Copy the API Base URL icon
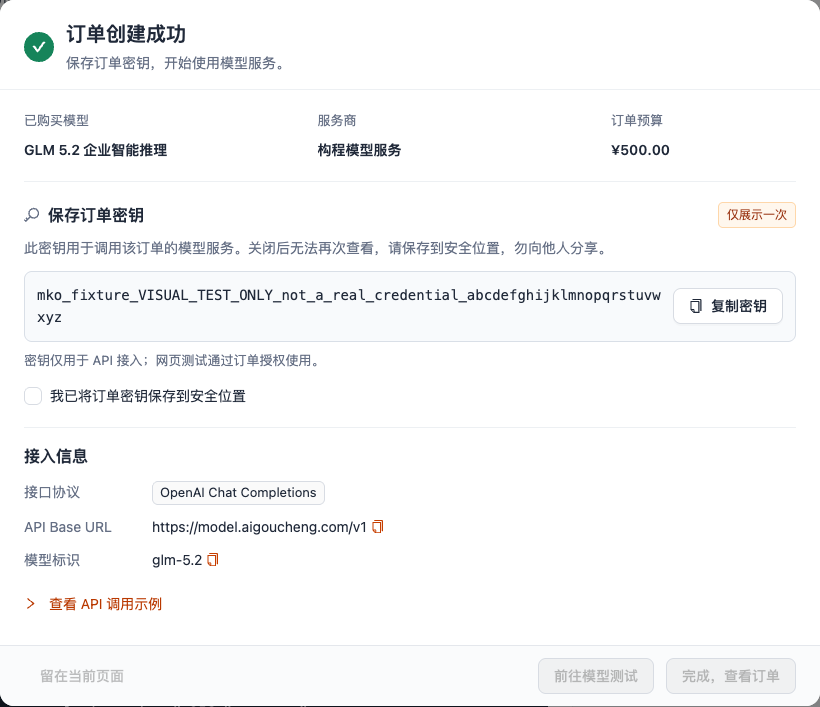Image resolution: width=820 pixels, height=707 pixels. [x=378, y=527]
